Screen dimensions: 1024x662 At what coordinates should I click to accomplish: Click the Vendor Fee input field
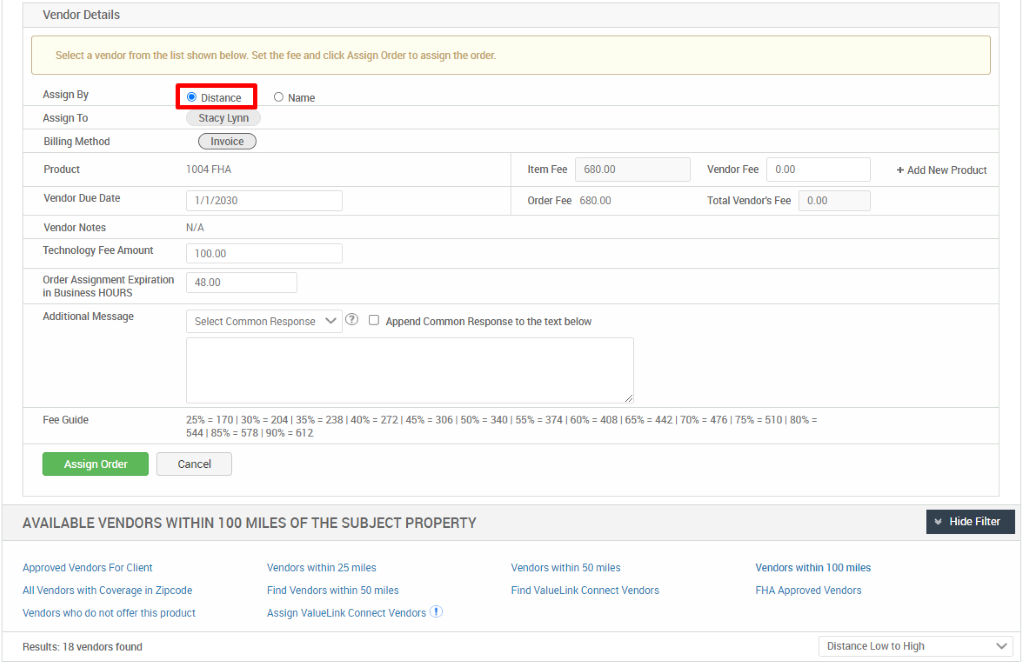818,170
